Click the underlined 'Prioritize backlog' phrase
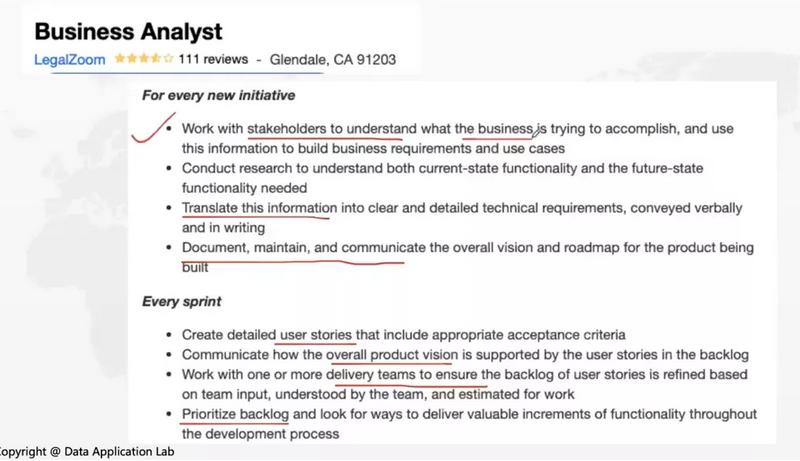 pyautogui.click(x=234, y=414)
